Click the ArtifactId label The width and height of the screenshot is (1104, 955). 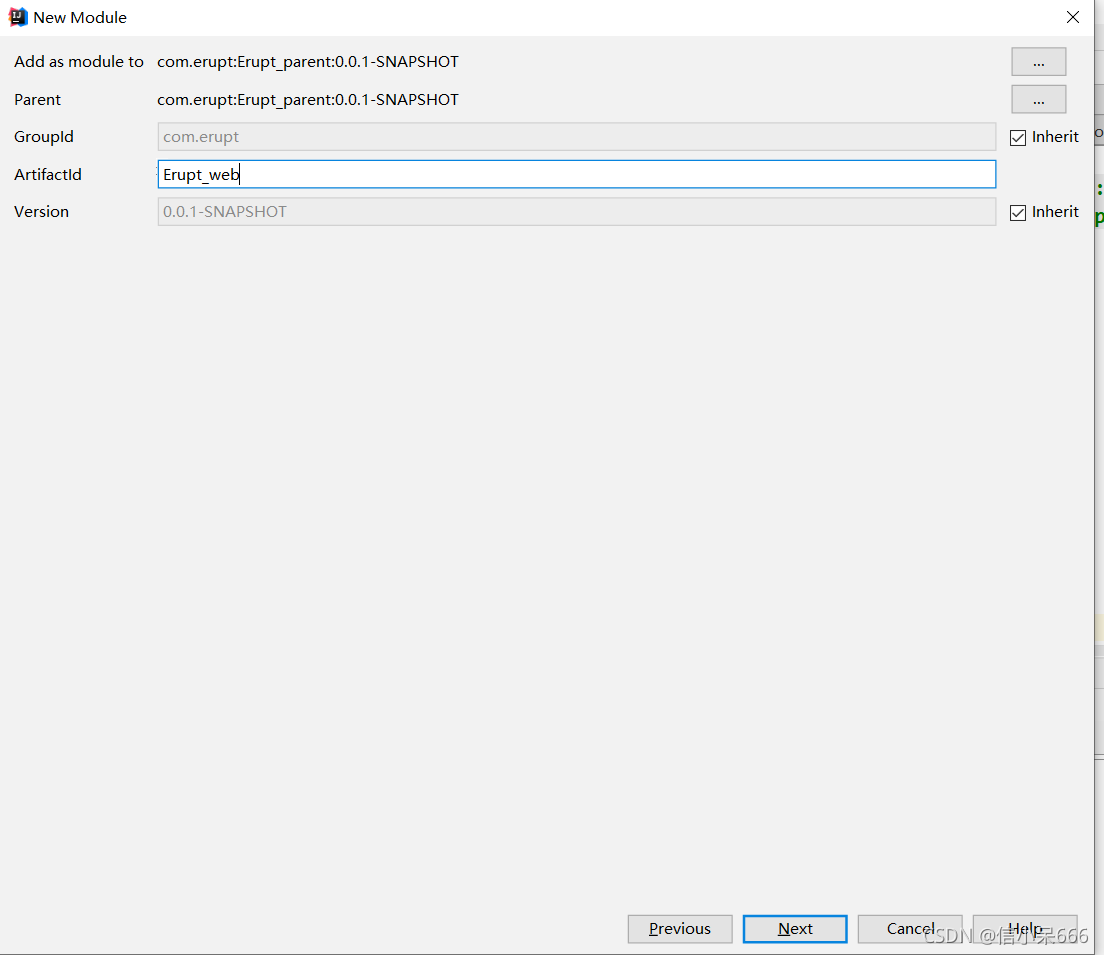click(x=48, y=174)
